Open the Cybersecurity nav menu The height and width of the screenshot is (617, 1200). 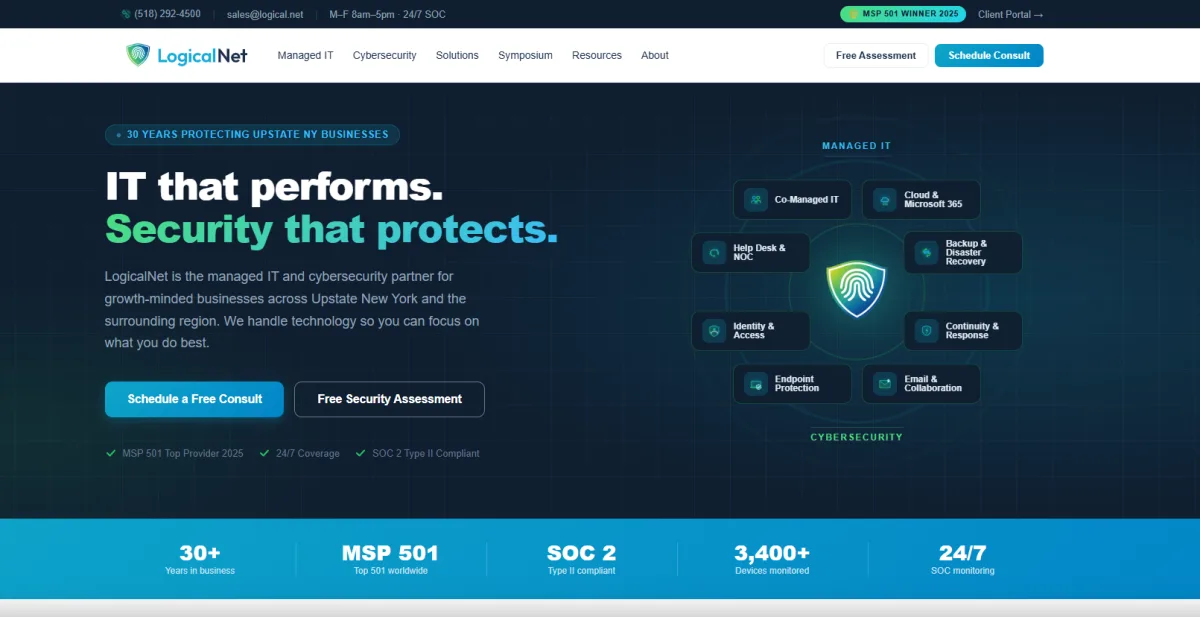(385, 55)
